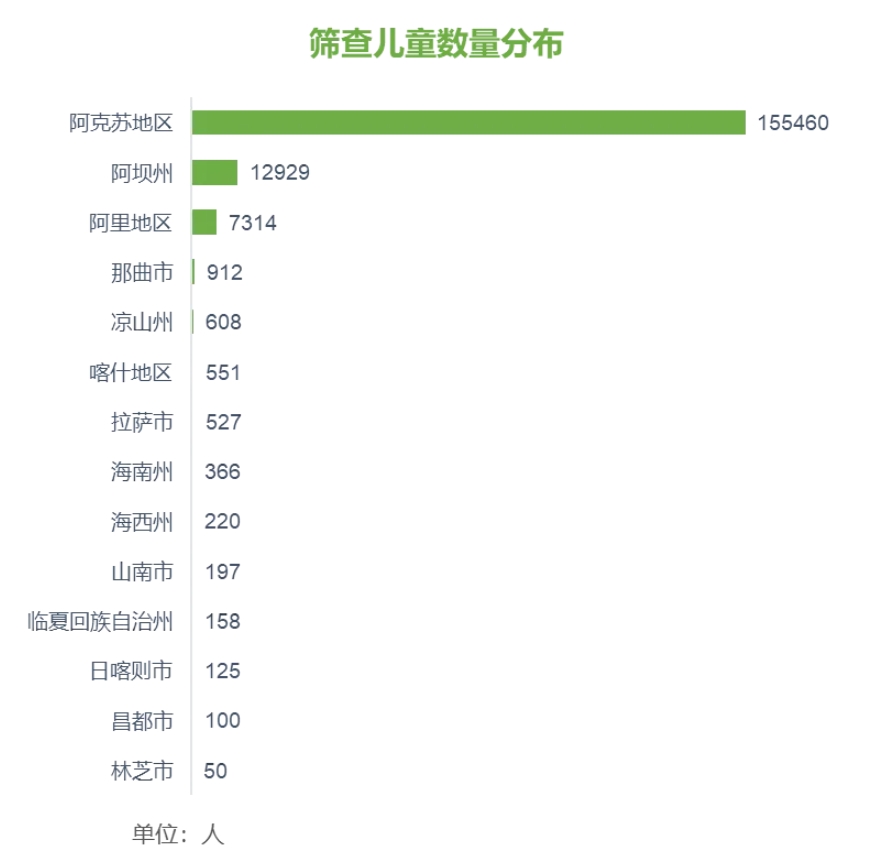Select the 阿里地区 green bar

(x=204, y=223)
